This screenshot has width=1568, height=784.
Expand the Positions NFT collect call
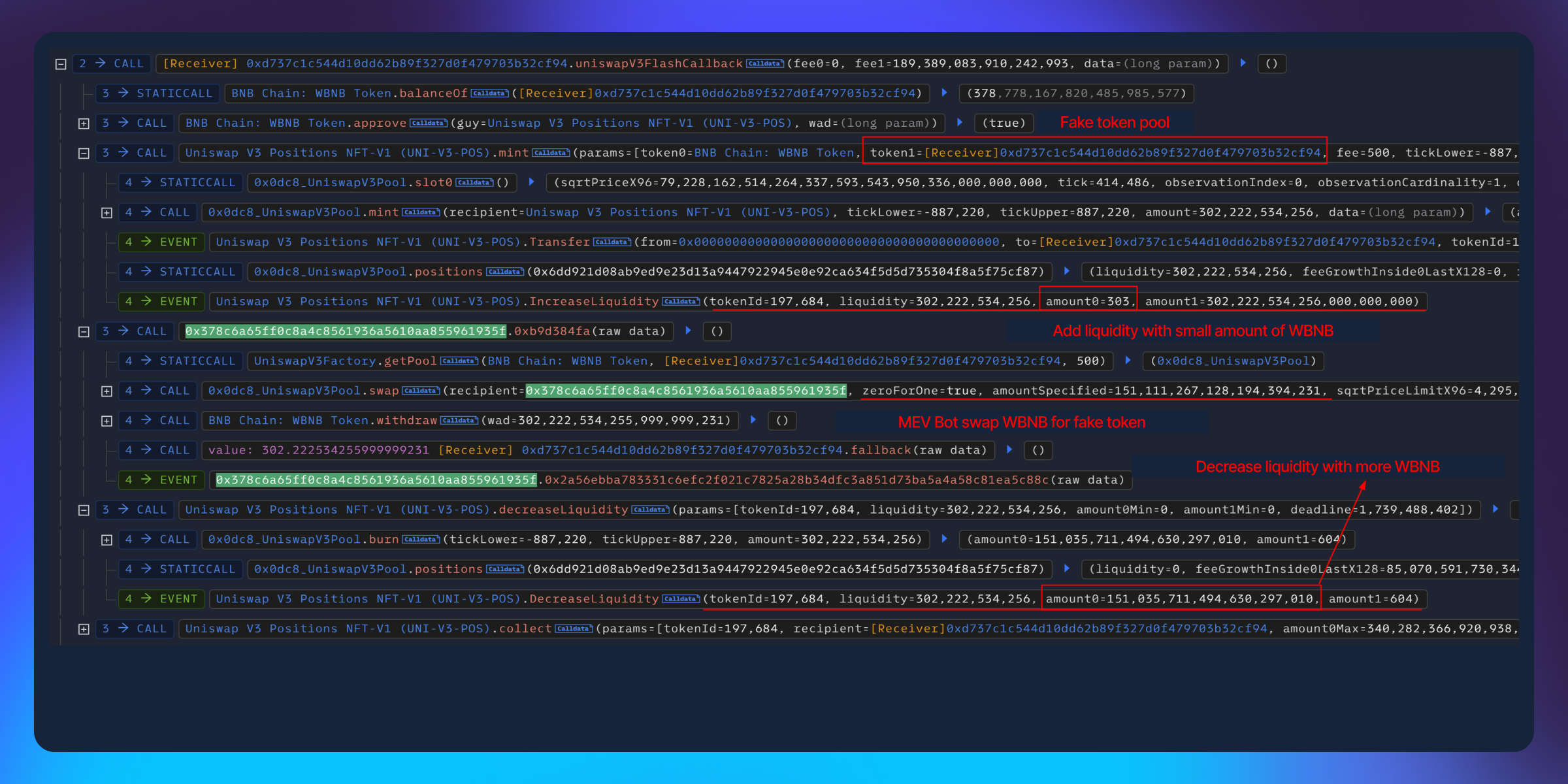point(84,629)
